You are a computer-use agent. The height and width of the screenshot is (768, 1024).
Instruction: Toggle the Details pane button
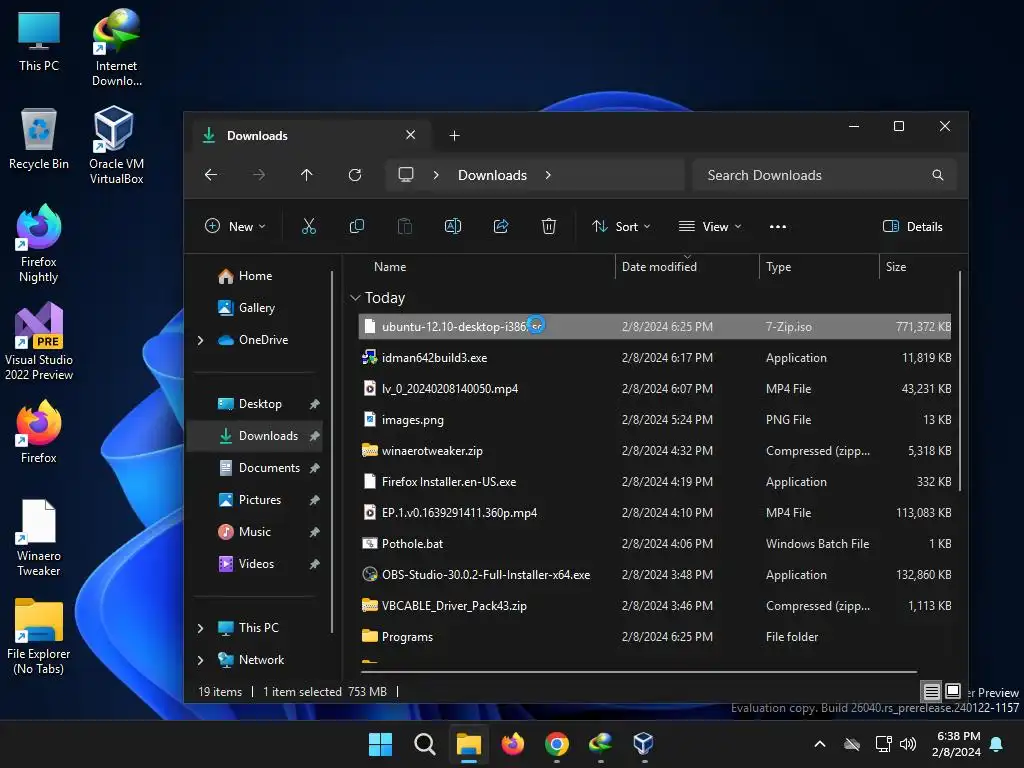(912, 227)
